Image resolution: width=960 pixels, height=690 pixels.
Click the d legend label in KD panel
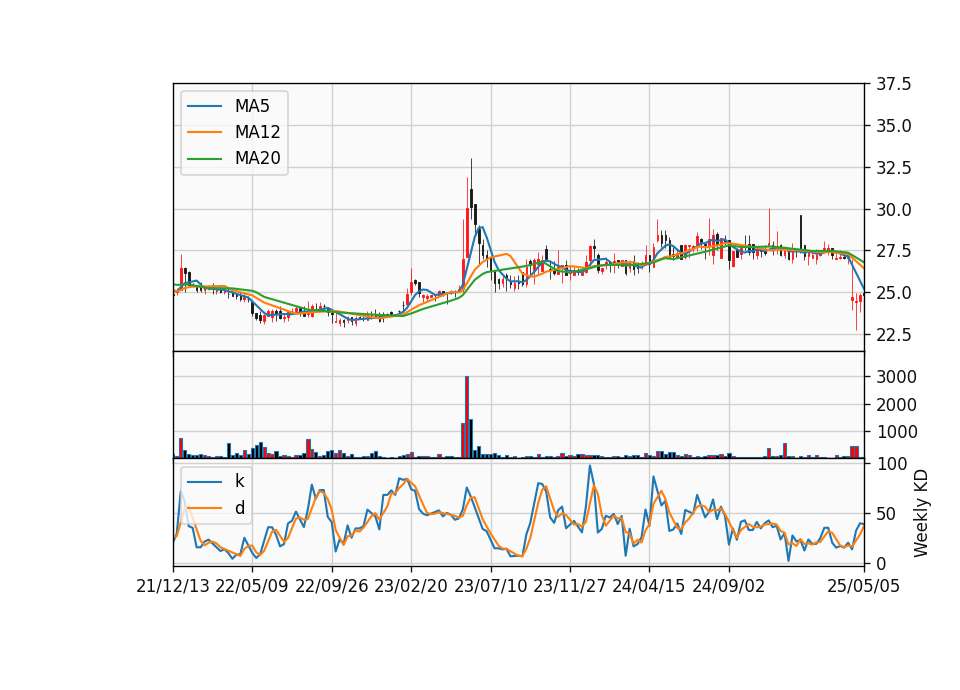click(x=239, y=508)
